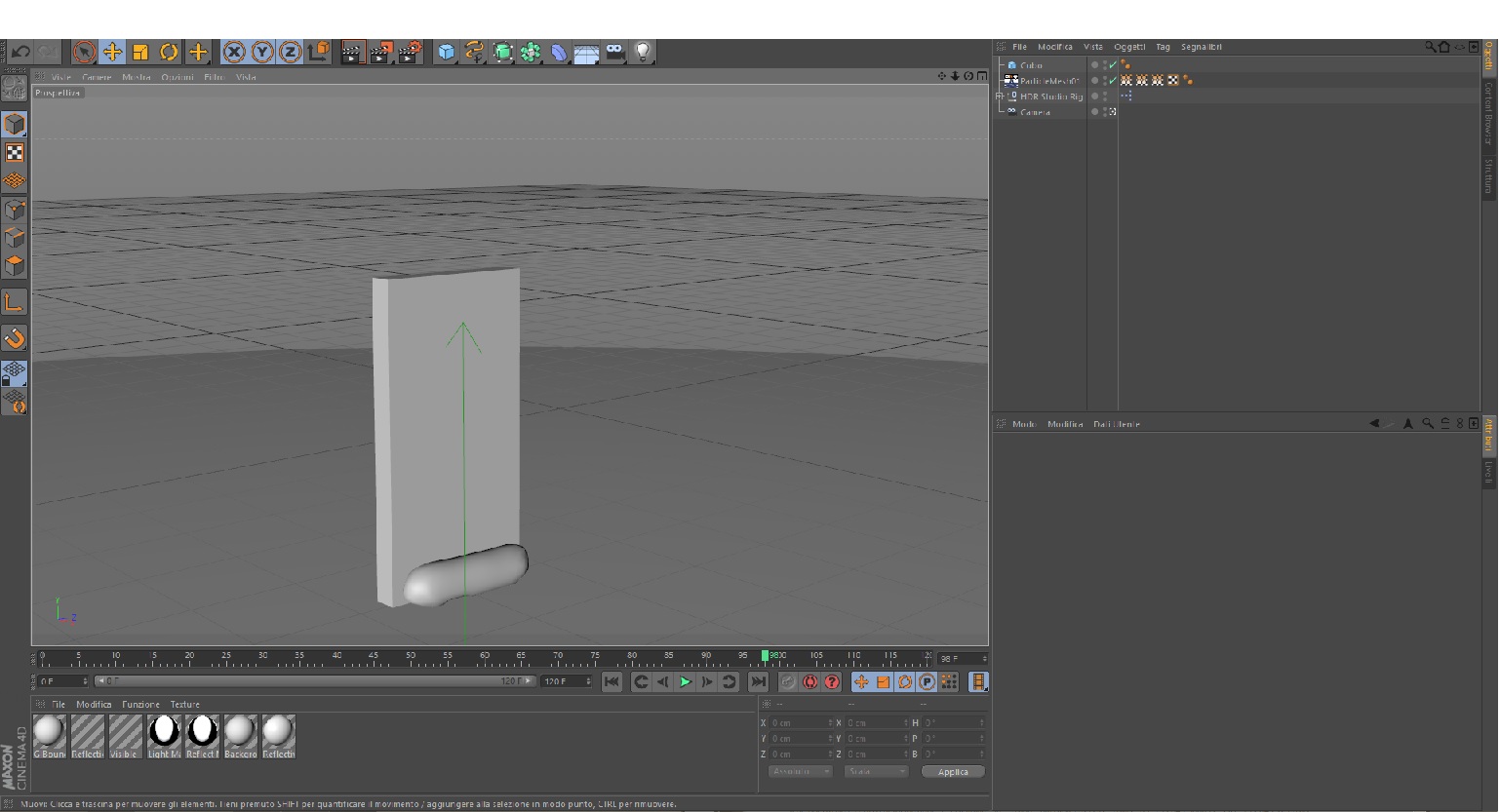Click the camera object toolbar icon
Screen dimensions: 1500x812
tap(614, 53)
